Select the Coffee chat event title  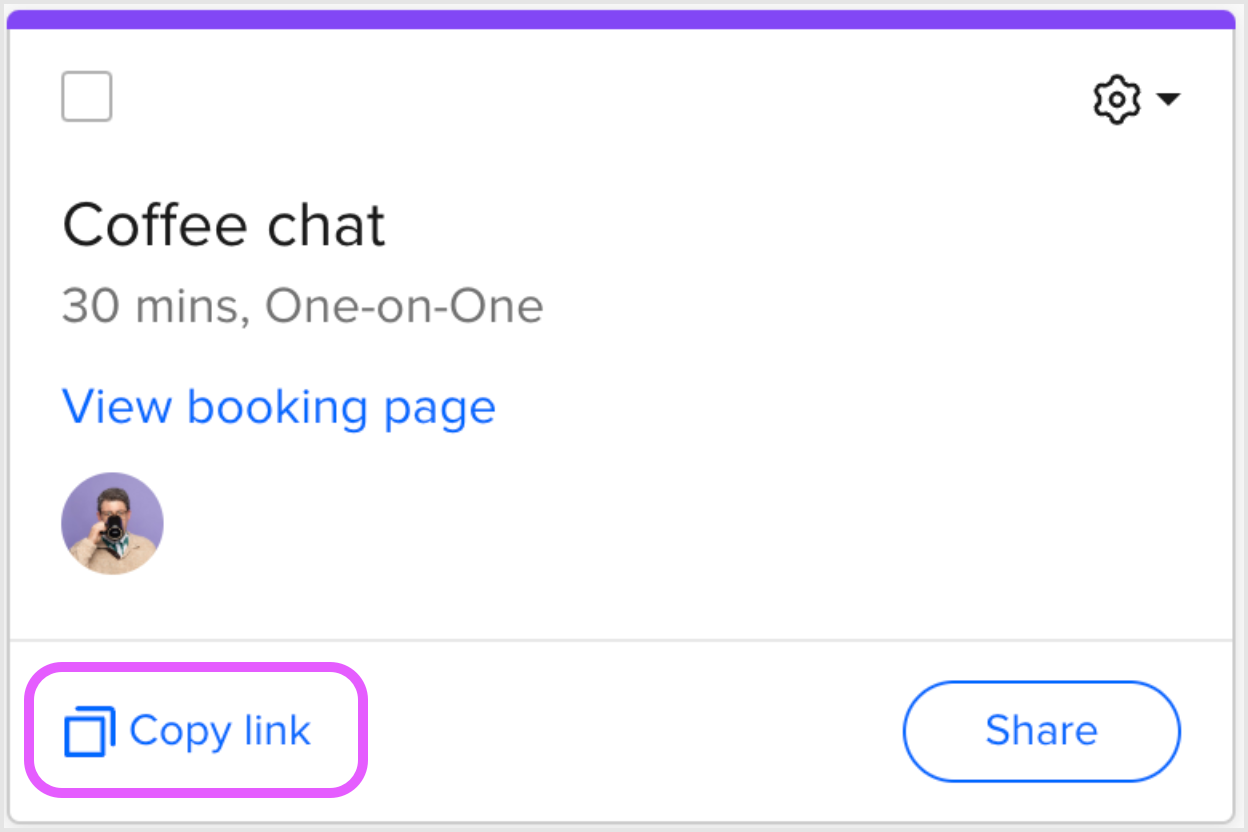[x=224, y=224]
